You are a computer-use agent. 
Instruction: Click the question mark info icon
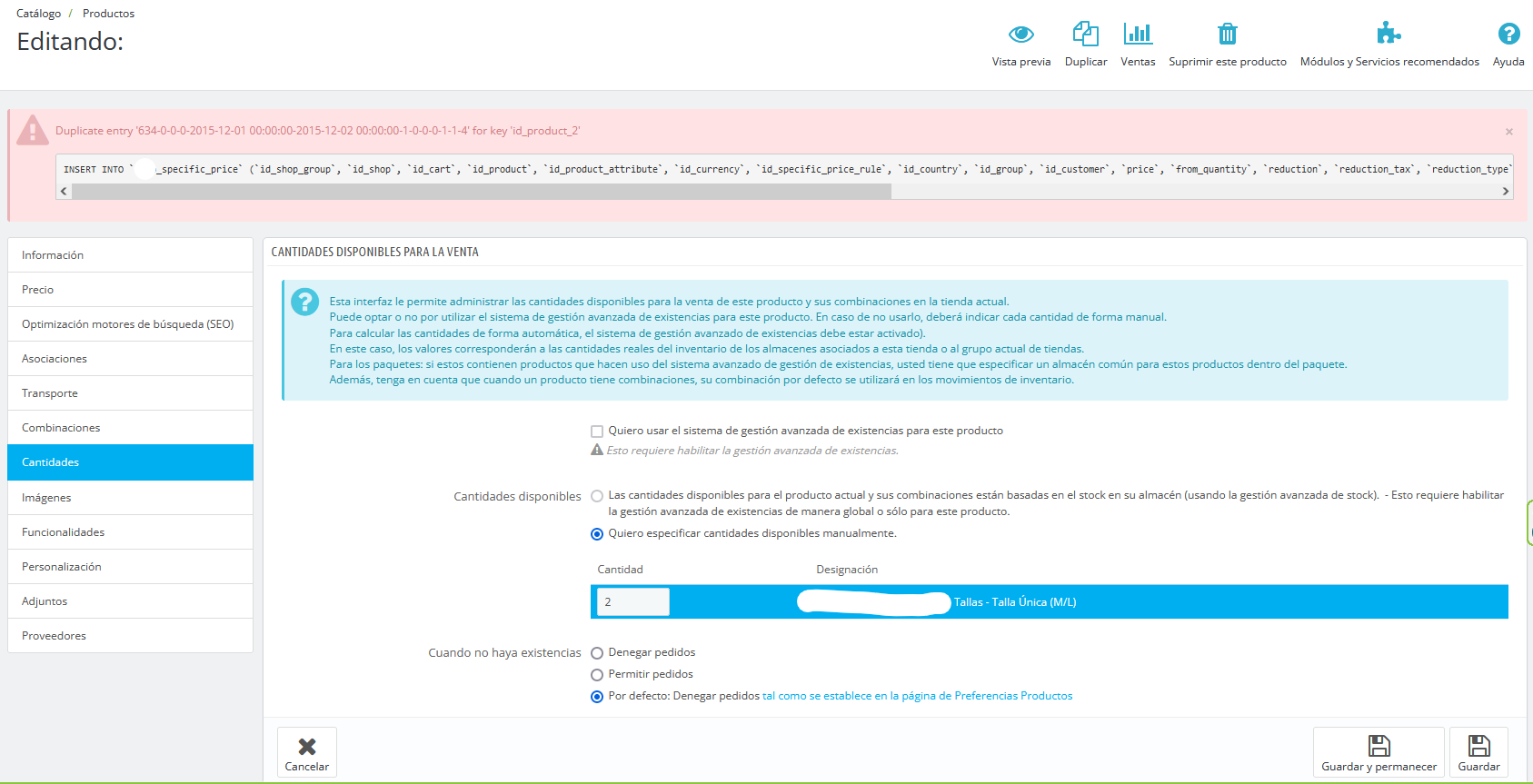[305, 303]
